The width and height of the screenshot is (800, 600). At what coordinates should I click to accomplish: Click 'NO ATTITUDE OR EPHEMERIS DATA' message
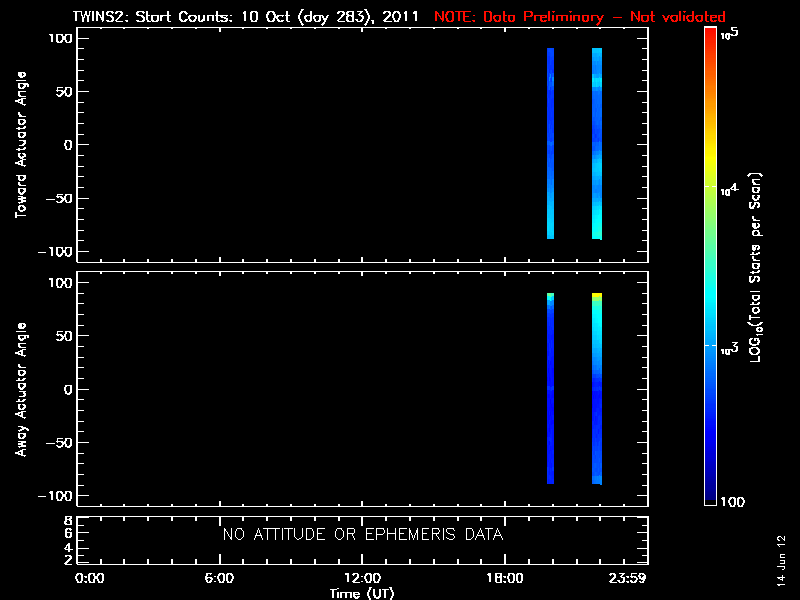click(x=363, y=534)
